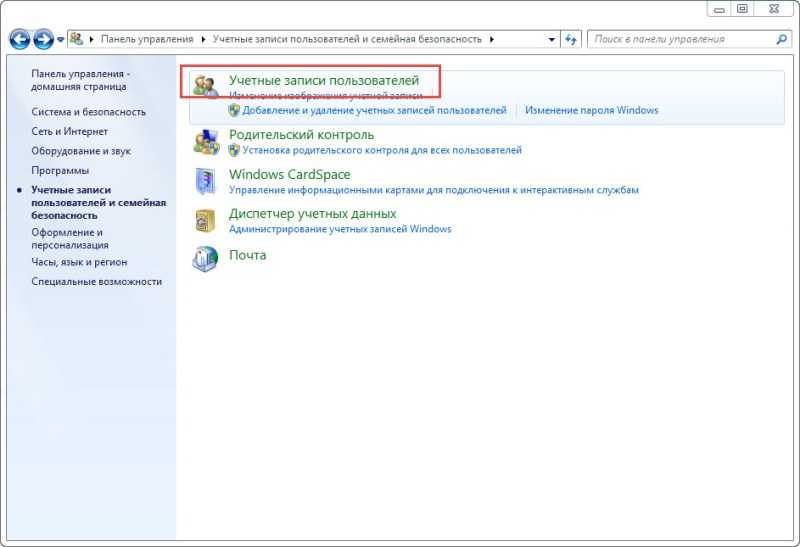Open 'Добавление и удаление учетных записей пользователей'
Viewport: 800px width, 547px height.
click(x=374, y=110)
